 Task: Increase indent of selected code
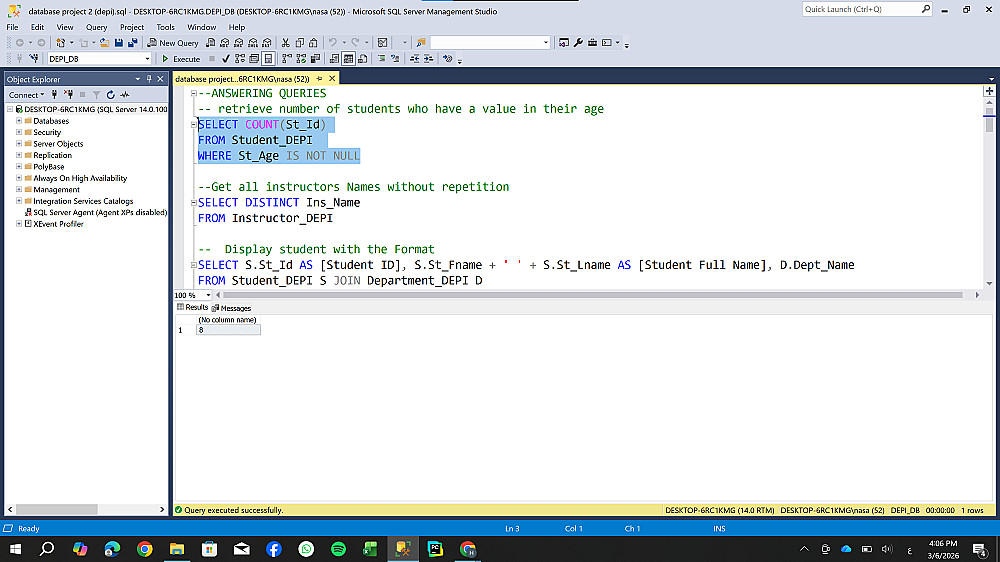(x=429, y=59)
